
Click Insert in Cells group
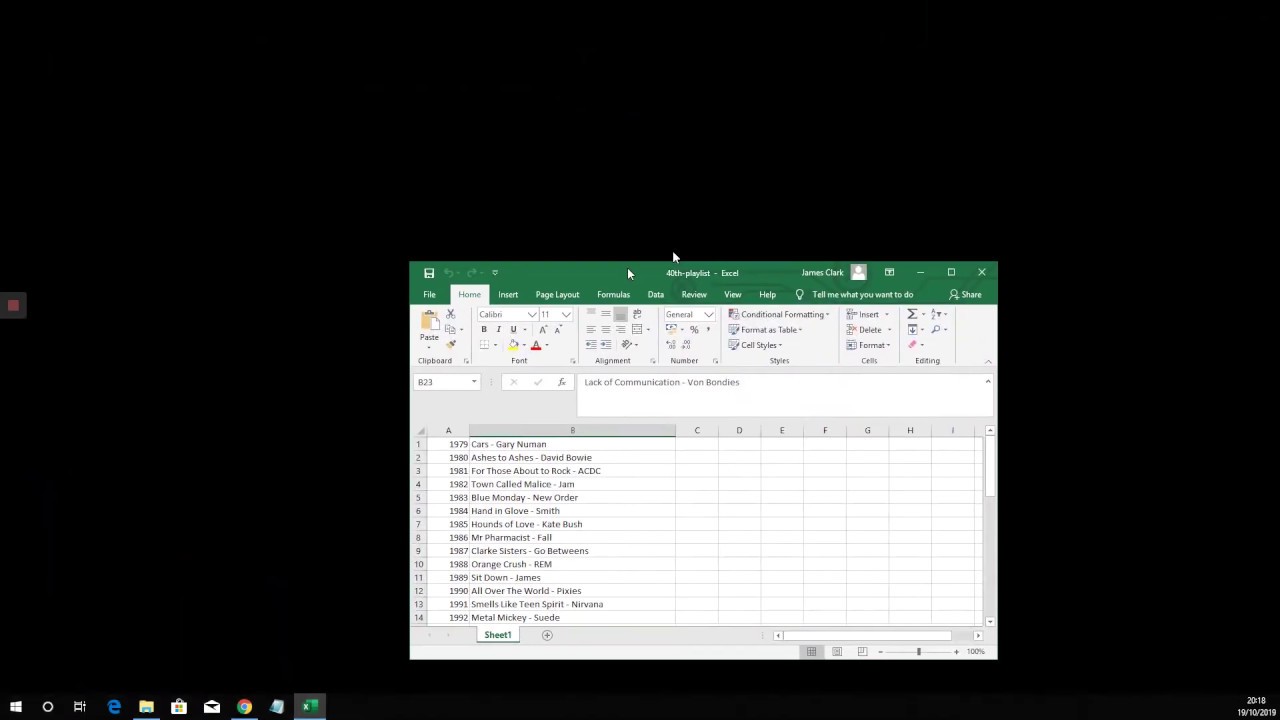click(x=868, y=314)
